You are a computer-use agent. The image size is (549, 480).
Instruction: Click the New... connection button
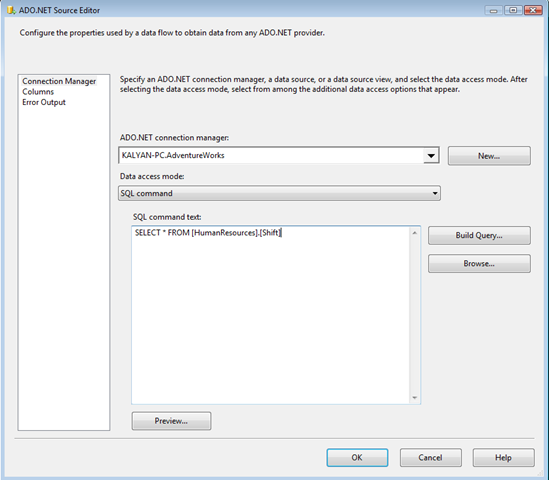[489, 156]
